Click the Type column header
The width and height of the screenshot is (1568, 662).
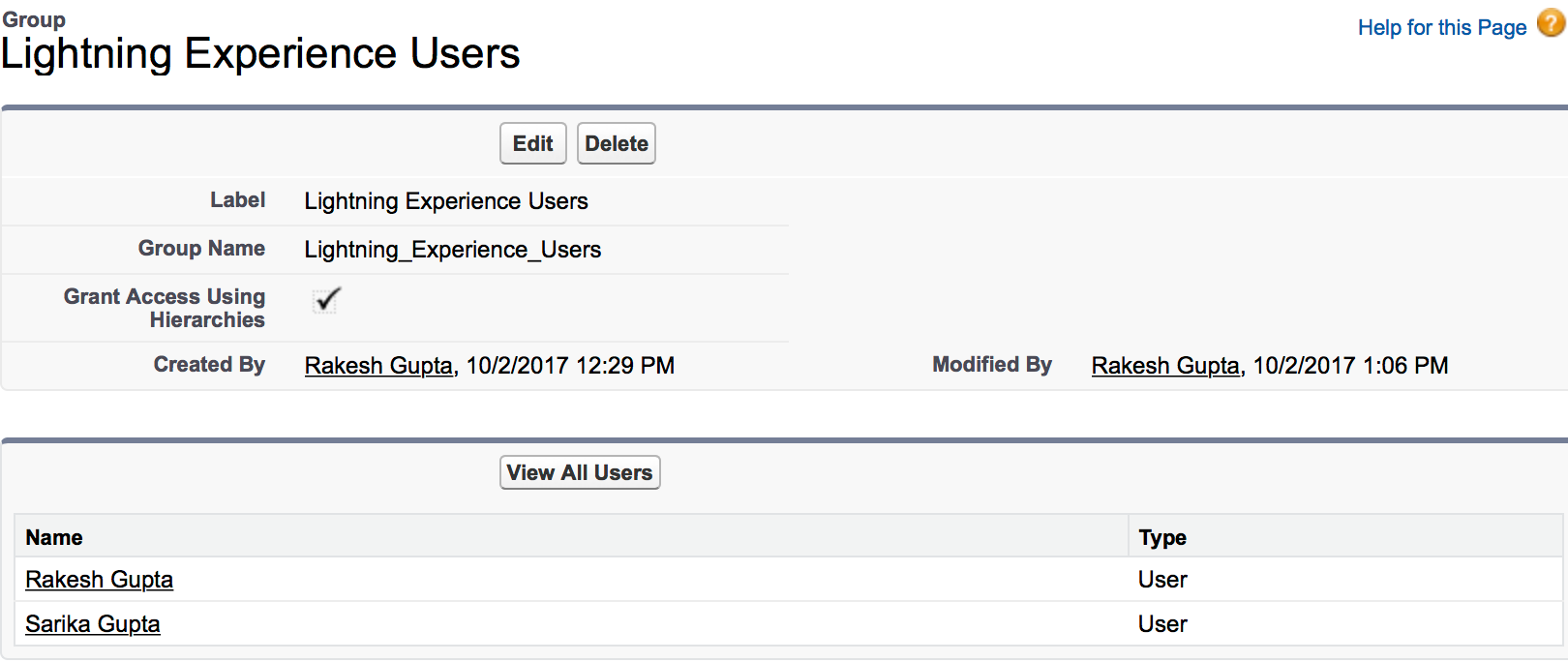click(1162, 537)
